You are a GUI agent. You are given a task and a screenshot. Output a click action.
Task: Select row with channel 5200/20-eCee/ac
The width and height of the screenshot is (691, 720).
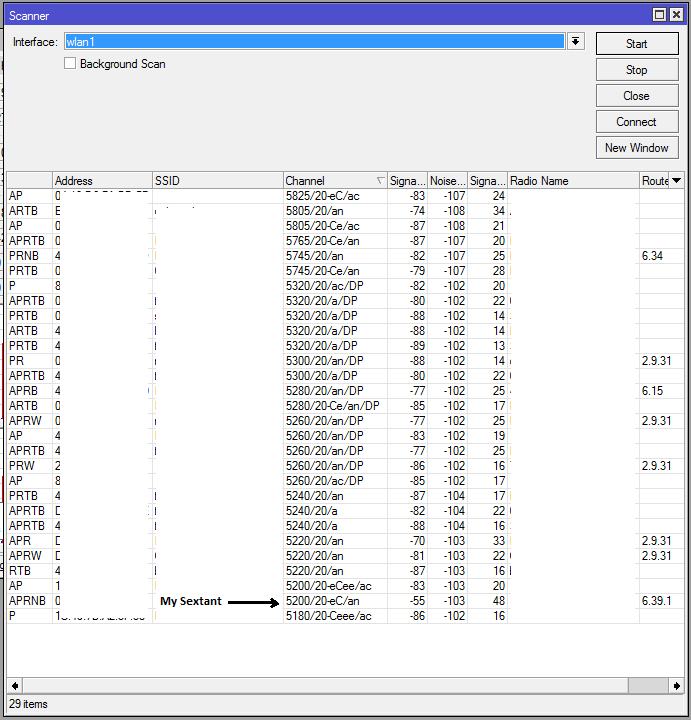click(x=345, y=586)
